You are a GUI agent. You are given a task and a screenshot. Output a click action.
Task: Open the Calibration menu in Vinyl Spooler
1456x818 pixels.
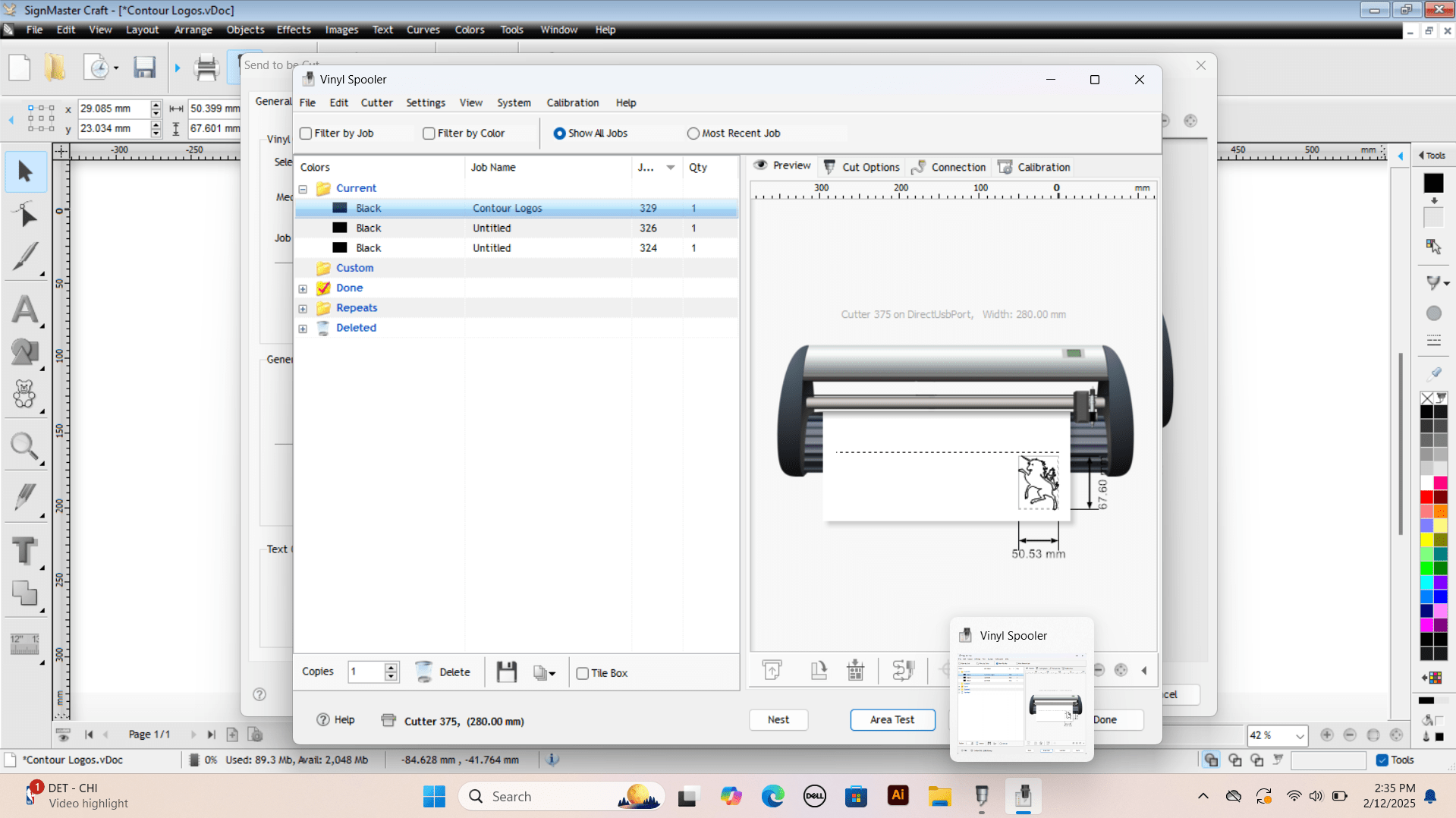[x=573, y=103]
